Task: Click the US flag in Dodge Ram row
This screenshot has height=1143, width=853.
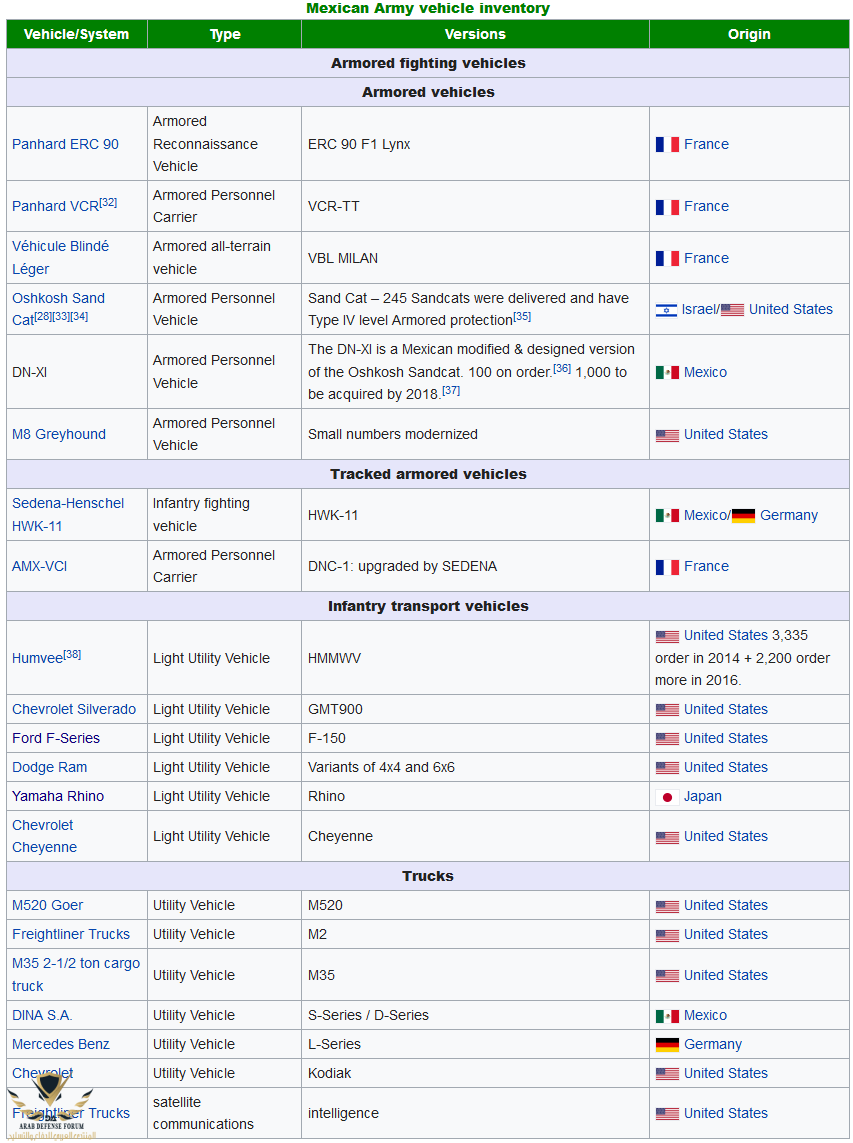Action: [667, 768]
